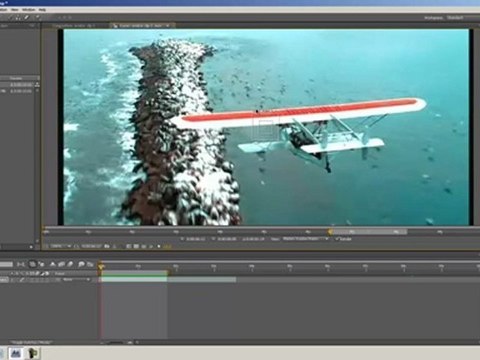Open the Graph Editor from the timeline
This screenshot has height=360, width=480.
pos(90,265)
